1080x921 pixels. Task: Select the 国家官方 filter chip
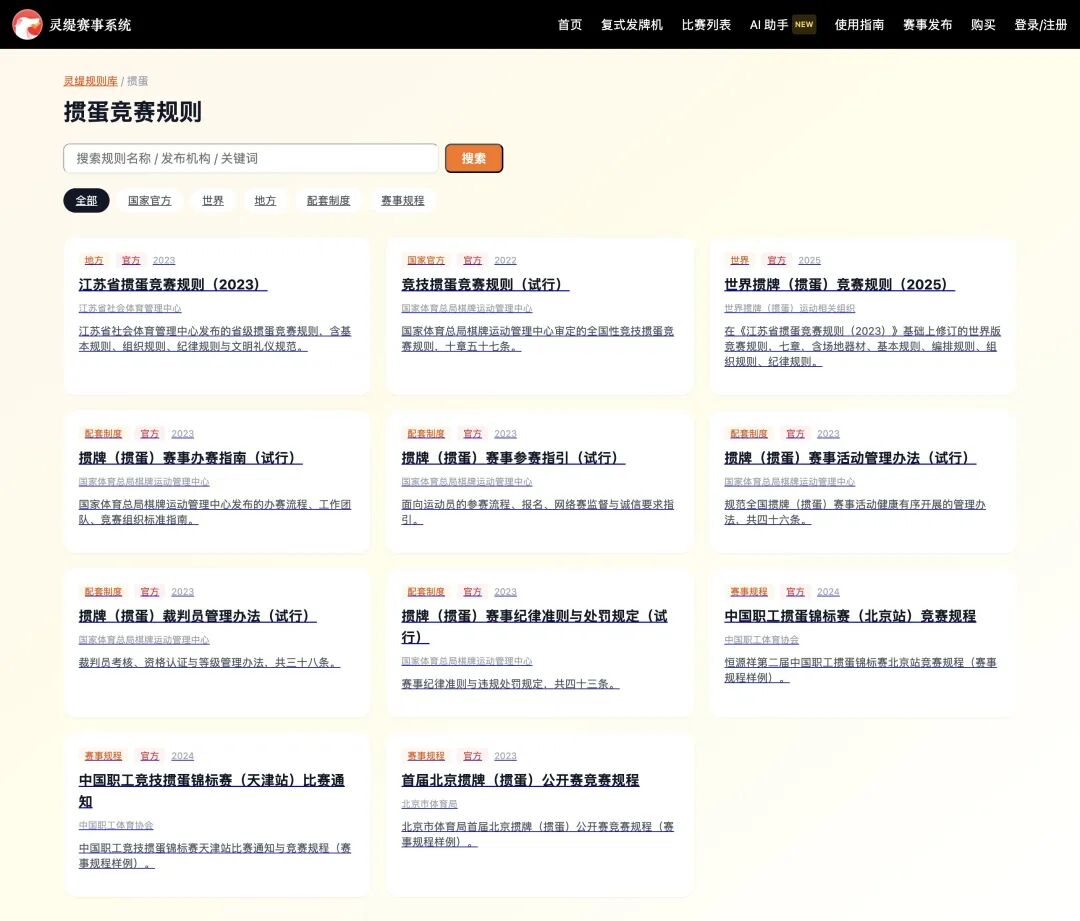click(149, 200)
